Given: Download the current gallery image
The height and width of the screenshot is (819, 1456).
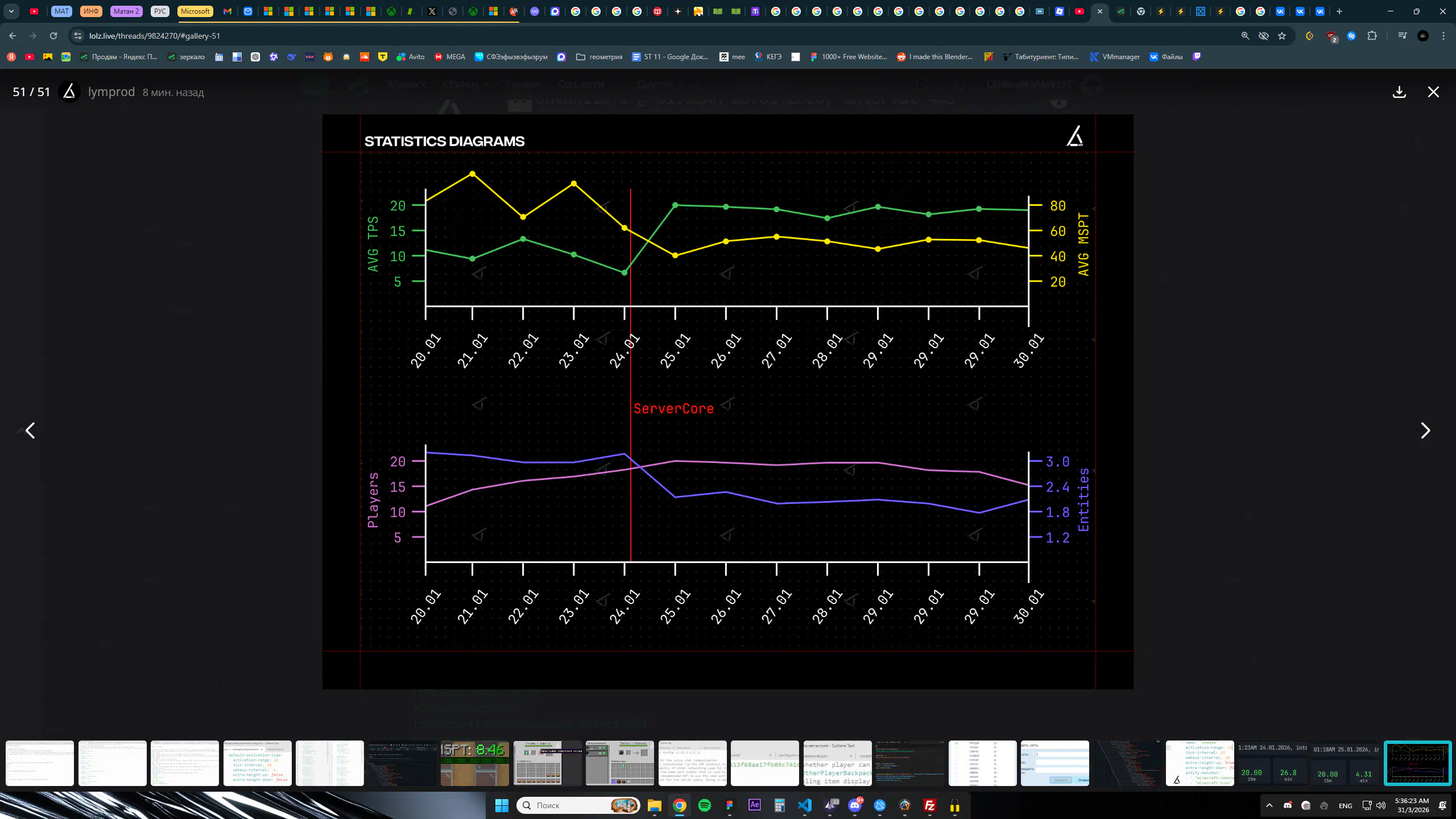Looking at the screenshot, I should point(1399,92).
